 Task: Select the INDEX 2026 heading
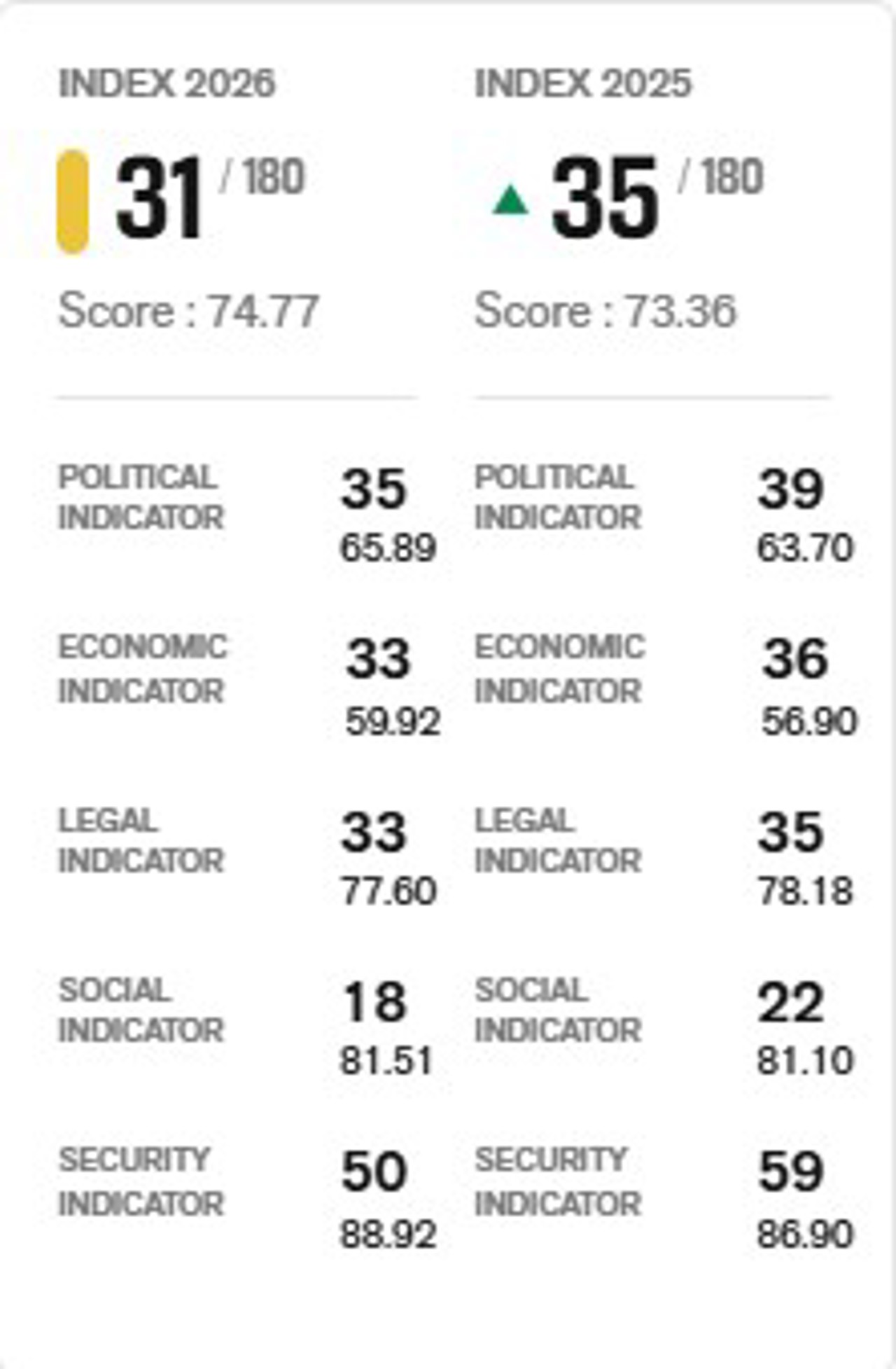(167, 84)
